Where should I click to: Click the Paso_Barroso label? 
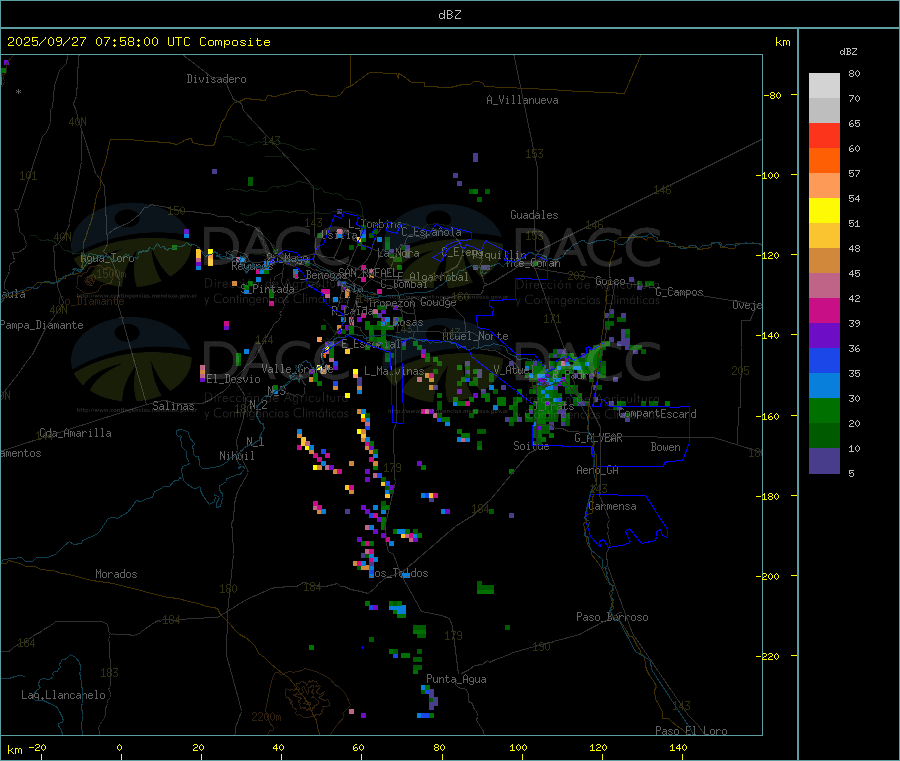point(612,617)
